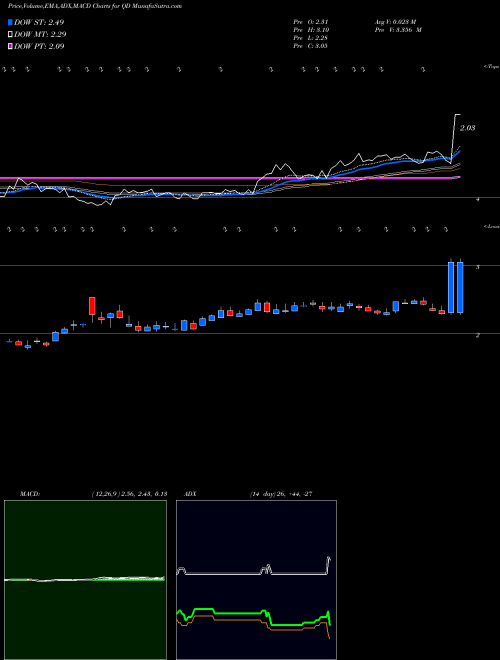This screenshot has height=660, width=500.
Task: Click the blue DOW ST legend swatch
Action: coord(11,22)
